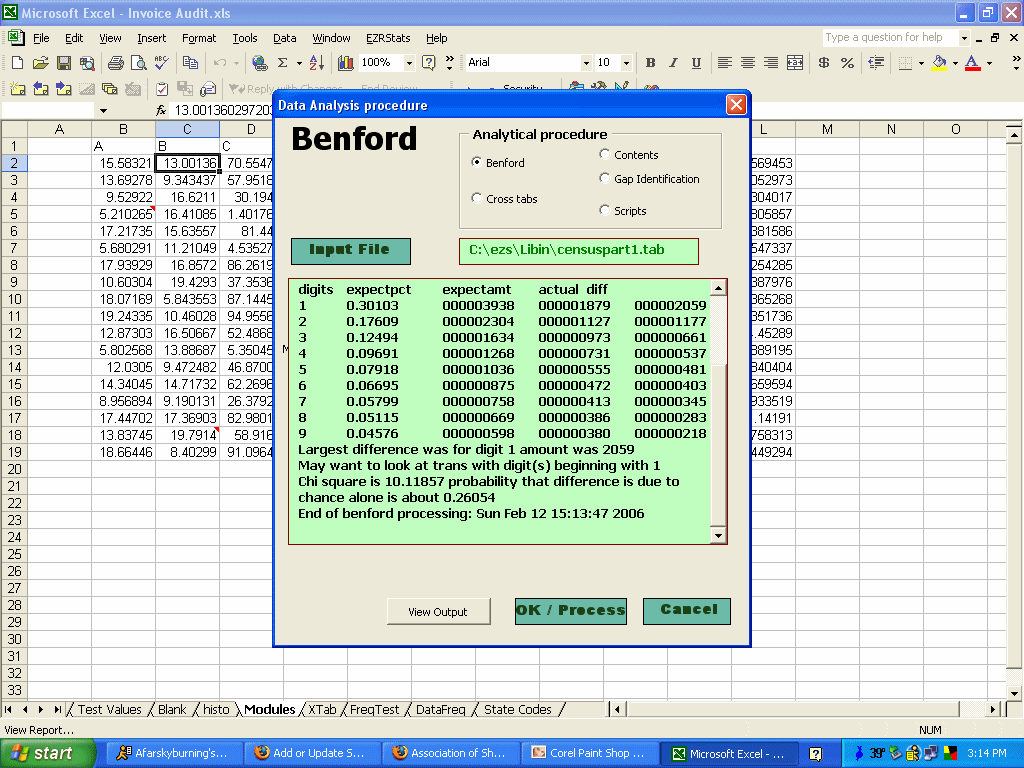Image resolution: width=1024 pixels, height=768 pixels.
Task: Type a question for help box
Action: point(889,38)
